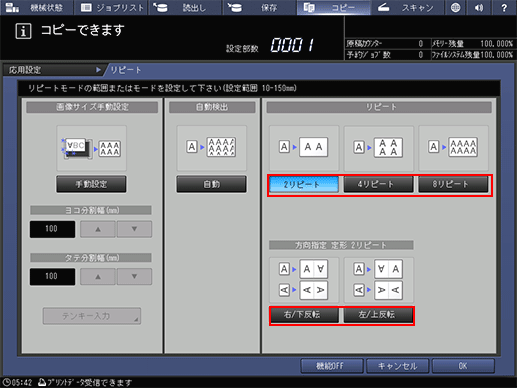Choose 左/上反転 orientation
517x388 pixels.
coord(378,315)
